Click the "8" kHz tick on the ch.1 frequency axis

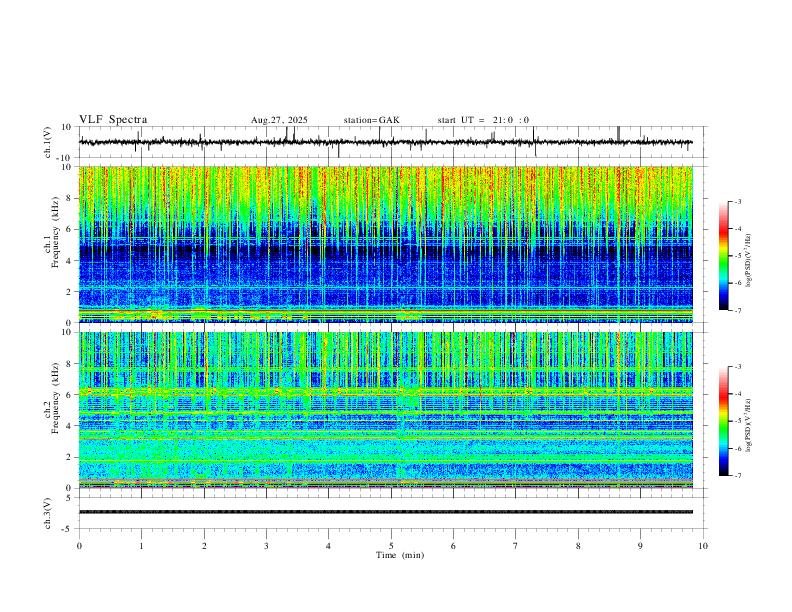(x=69, y=198)
